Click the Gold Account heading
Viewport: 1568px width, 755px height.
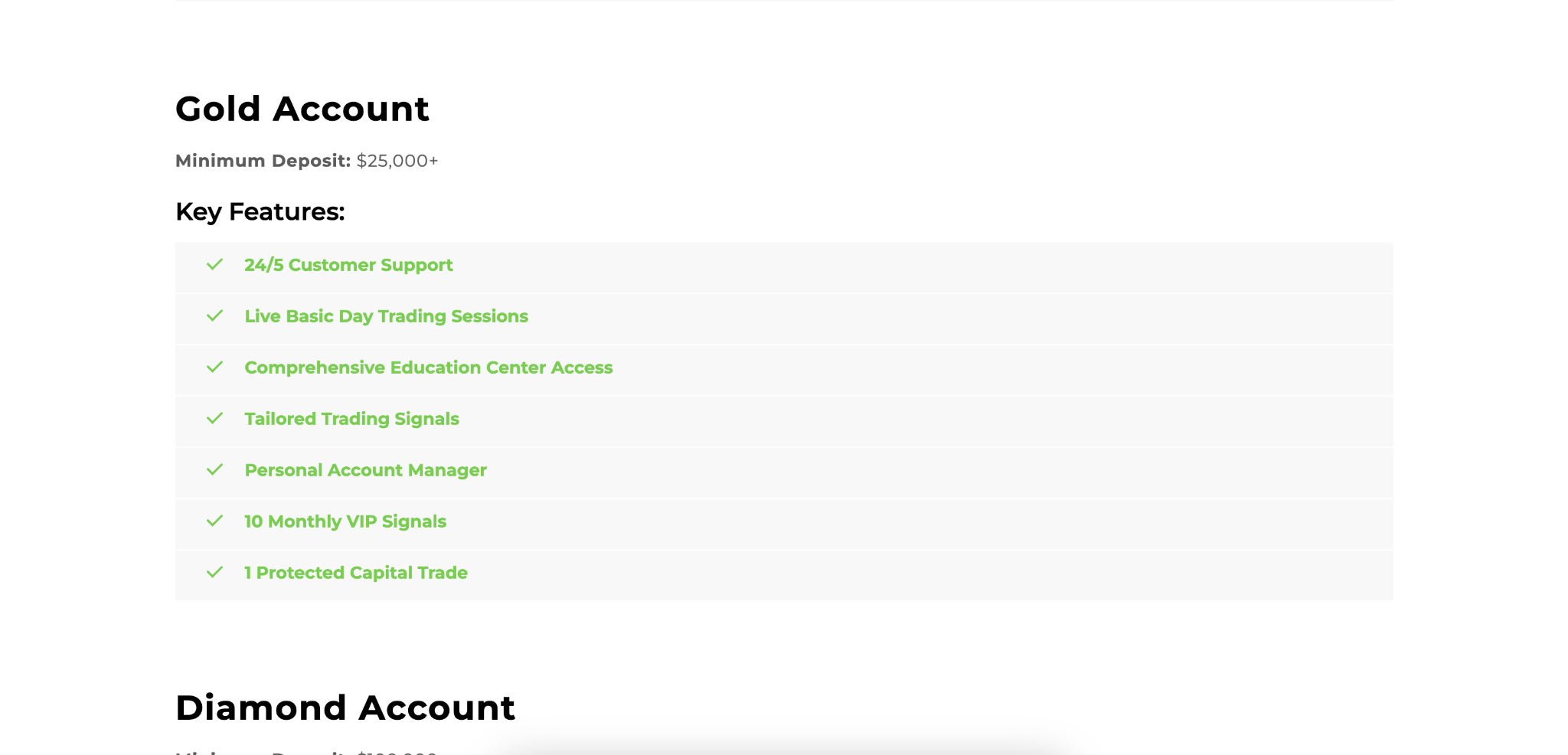302,109
